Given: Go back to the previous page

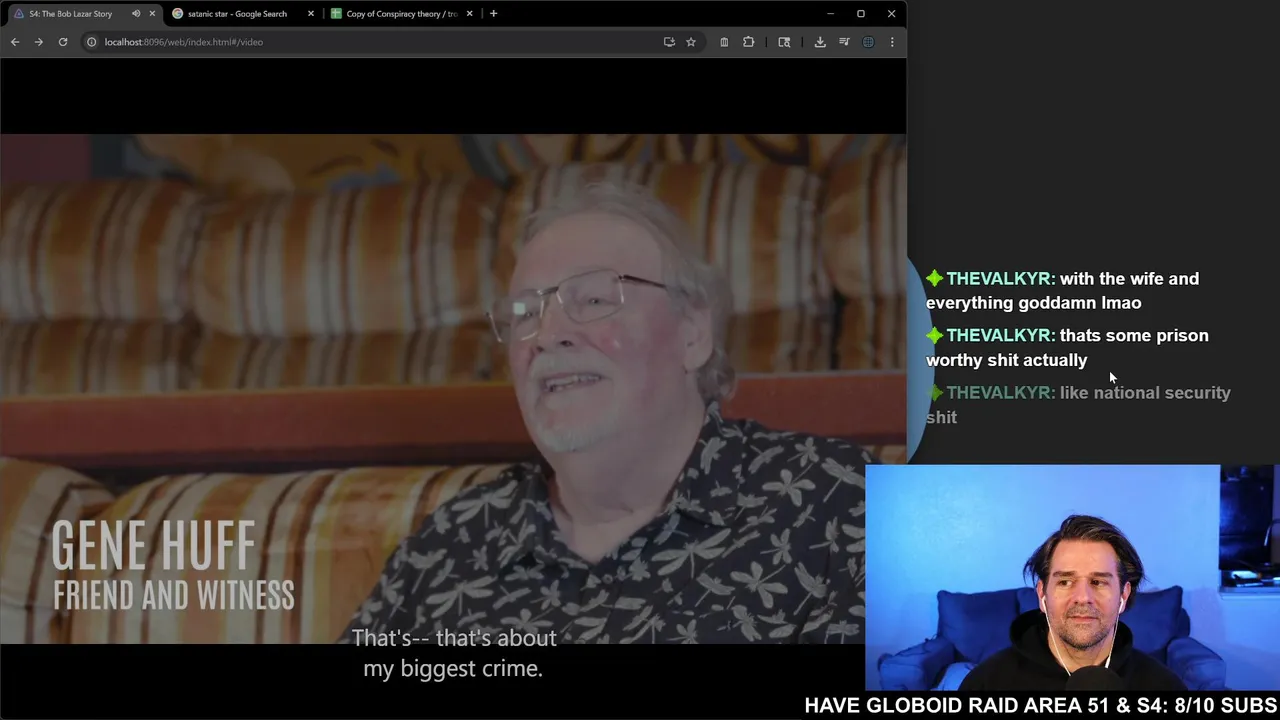Looking at the screenshot, I should [15, 42].
